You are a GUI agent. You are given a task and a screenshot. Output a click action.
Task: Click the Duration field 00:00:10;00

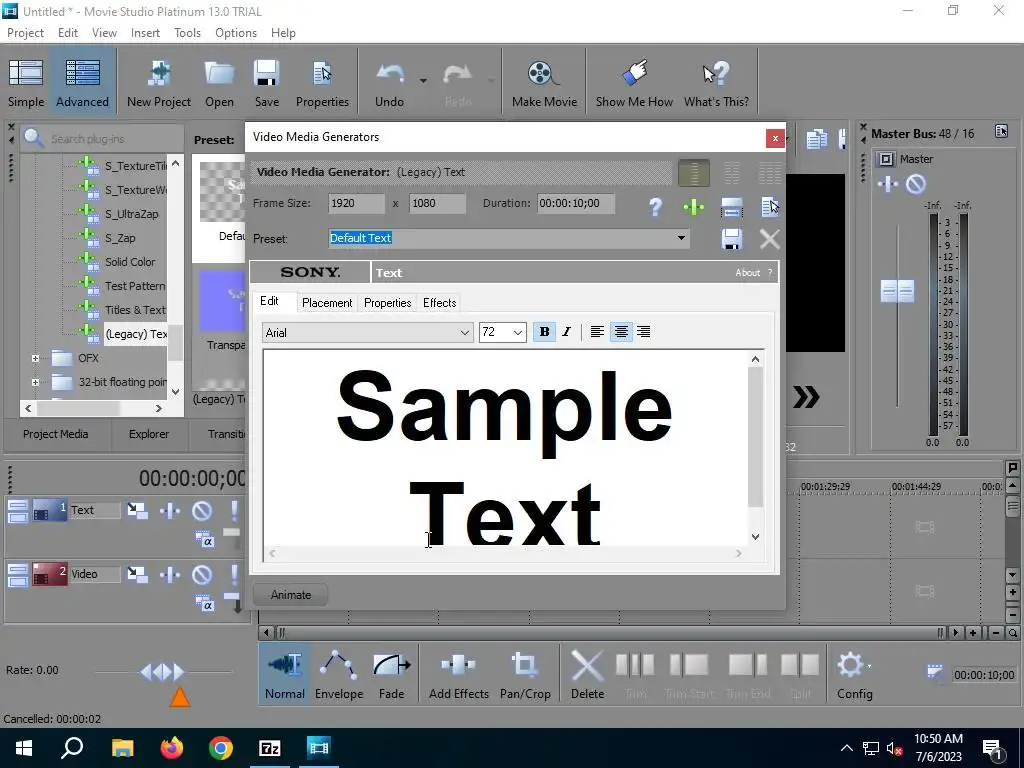point(576,204)
